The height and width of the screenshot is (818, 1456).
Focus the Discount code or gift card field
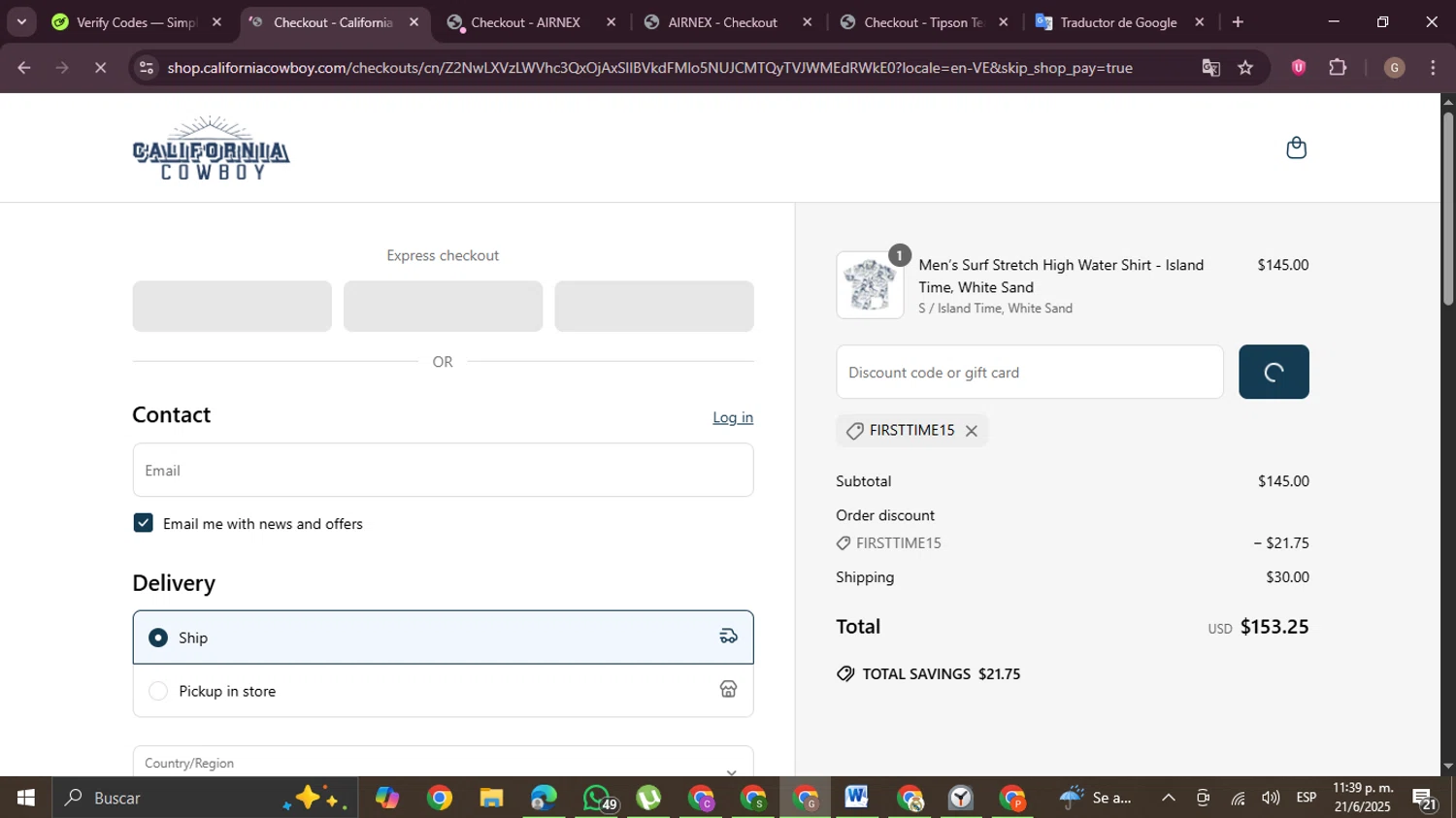tap(1029, 372)
